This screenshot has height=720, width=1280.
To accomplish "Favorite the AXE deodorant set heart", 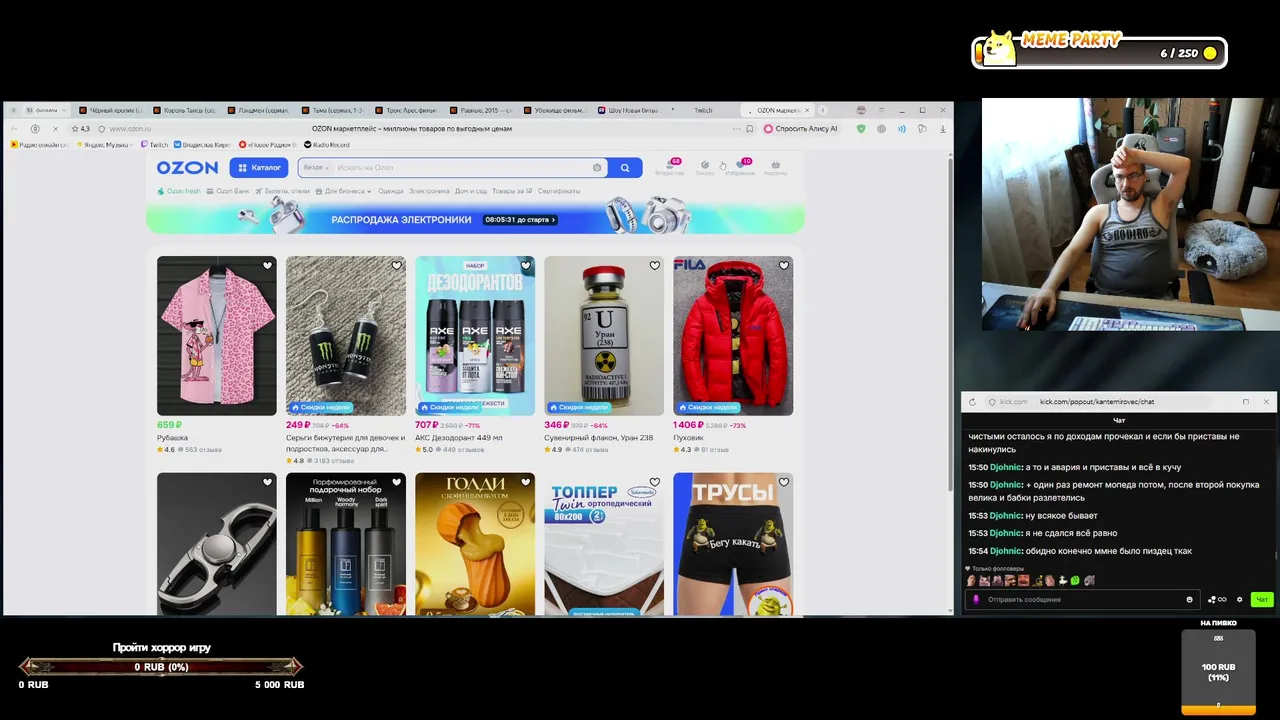I will [x=525, y=266].
